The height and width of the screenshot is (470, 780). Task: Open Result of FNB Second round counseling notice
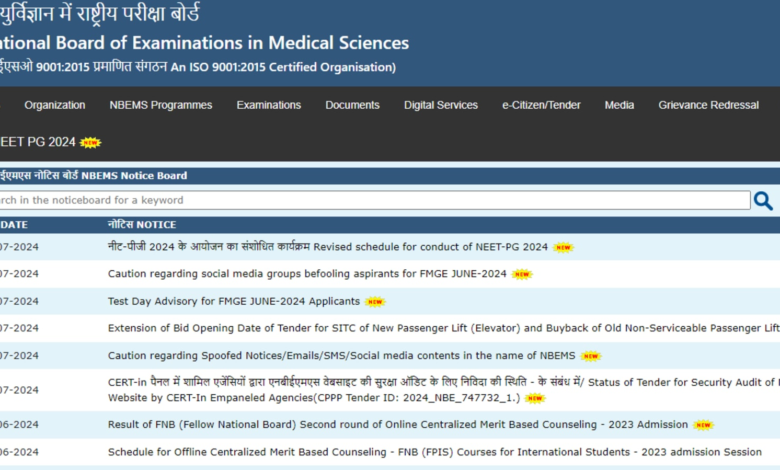pyautogui.click(x=397, y=424)
